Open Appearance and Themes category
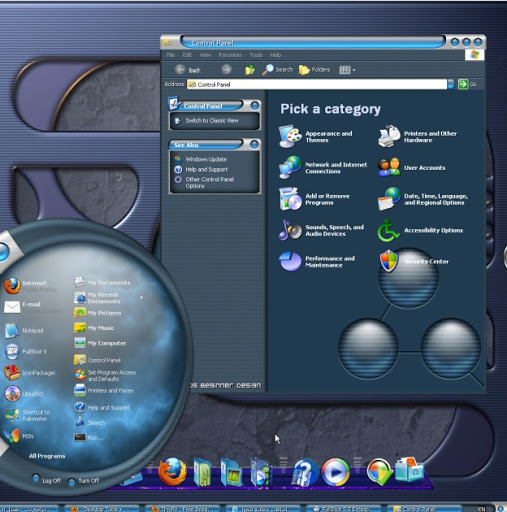The height and width of the screenshot is (512, 507). (x=316, y=137)
